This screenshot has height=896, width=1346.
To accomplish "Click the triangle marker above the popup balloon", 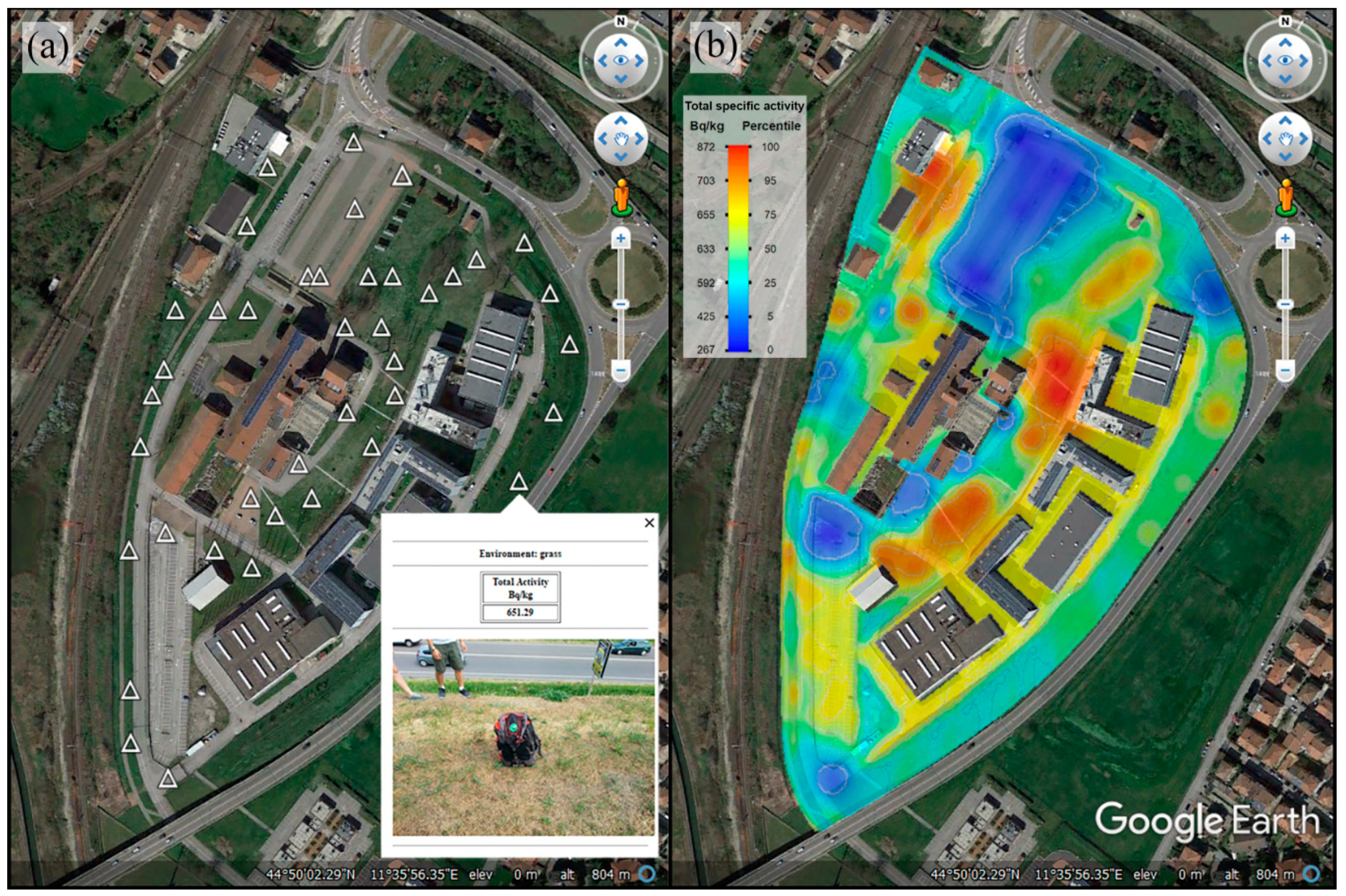I will pos(518,482).
